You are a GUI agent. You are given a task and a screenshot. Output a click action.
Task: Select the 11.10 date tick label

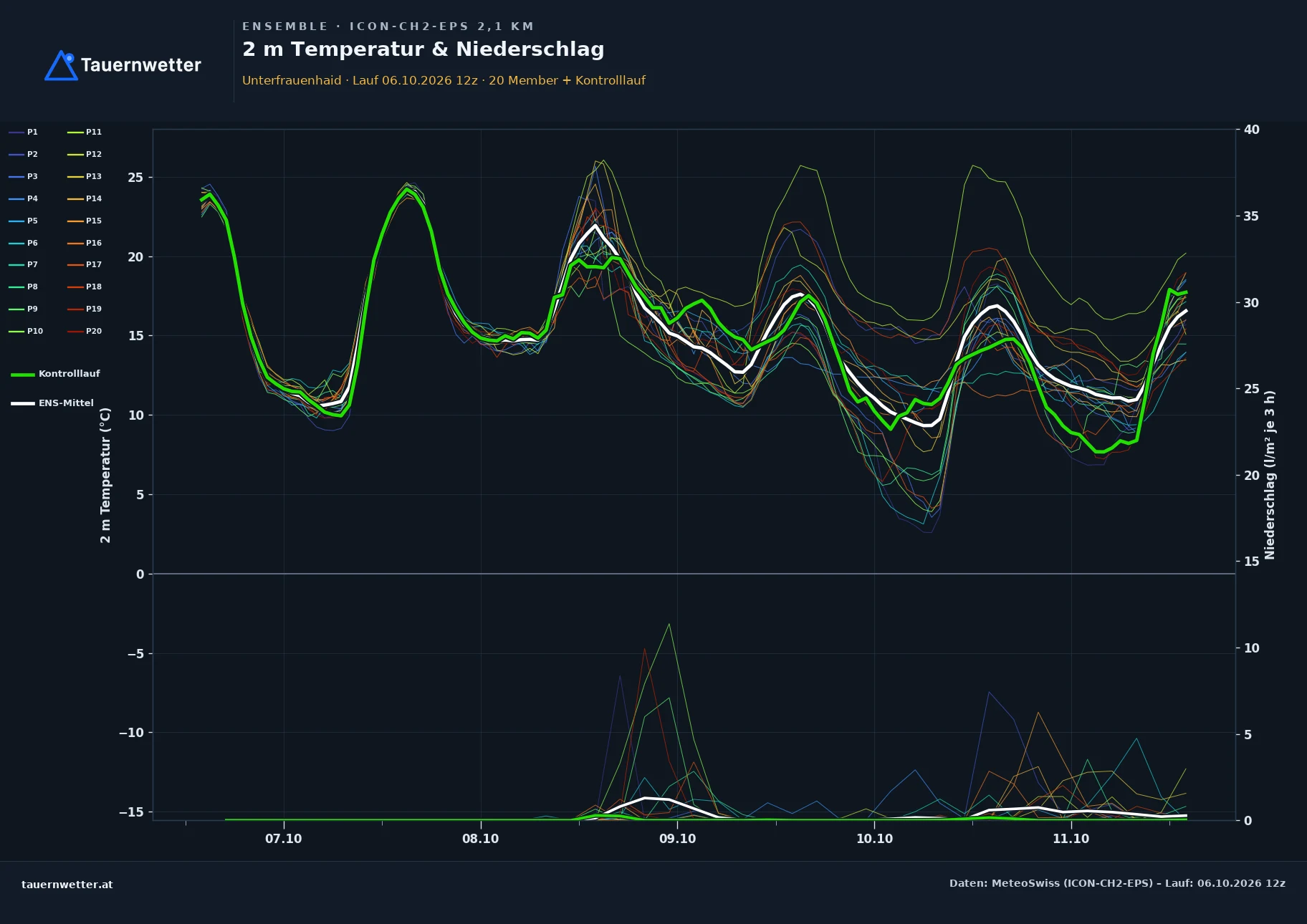1071,839
